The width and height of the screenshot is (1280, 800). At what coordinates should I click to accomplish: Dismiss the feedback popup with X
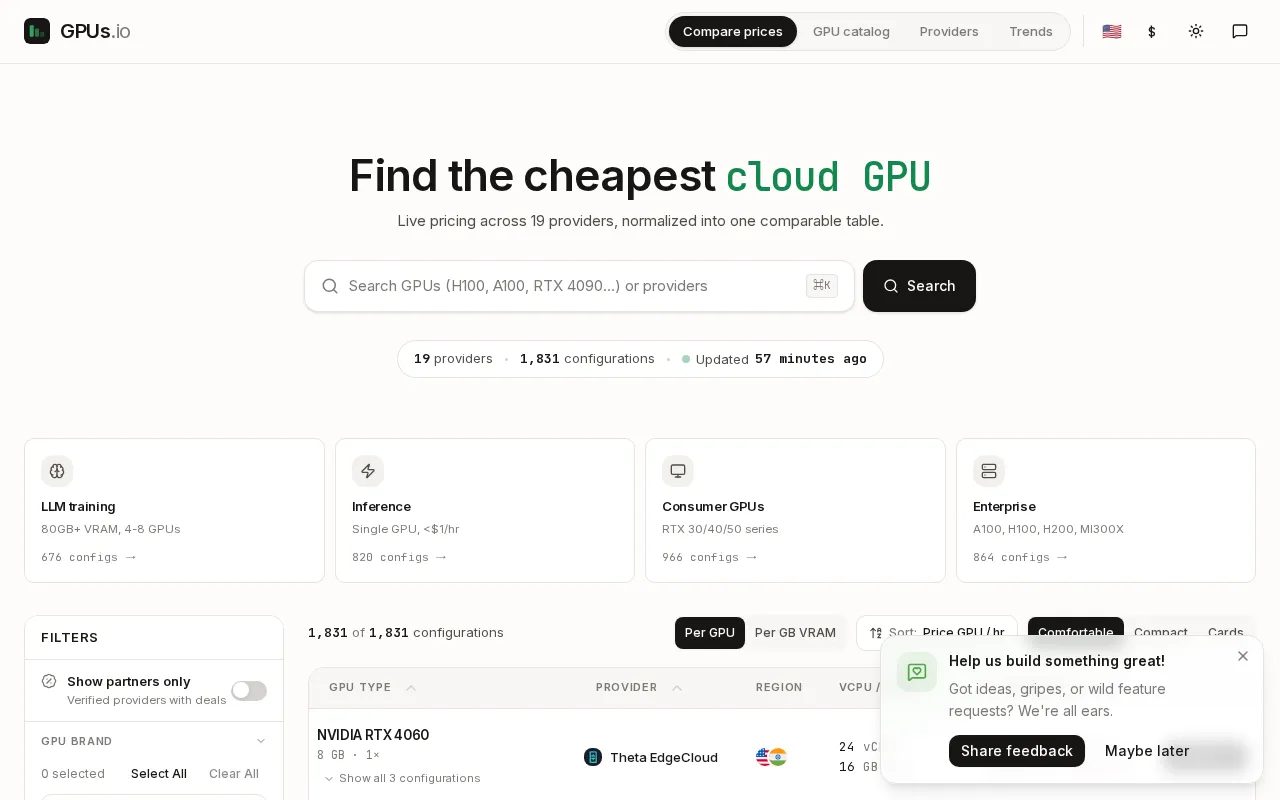point(1243,656)
